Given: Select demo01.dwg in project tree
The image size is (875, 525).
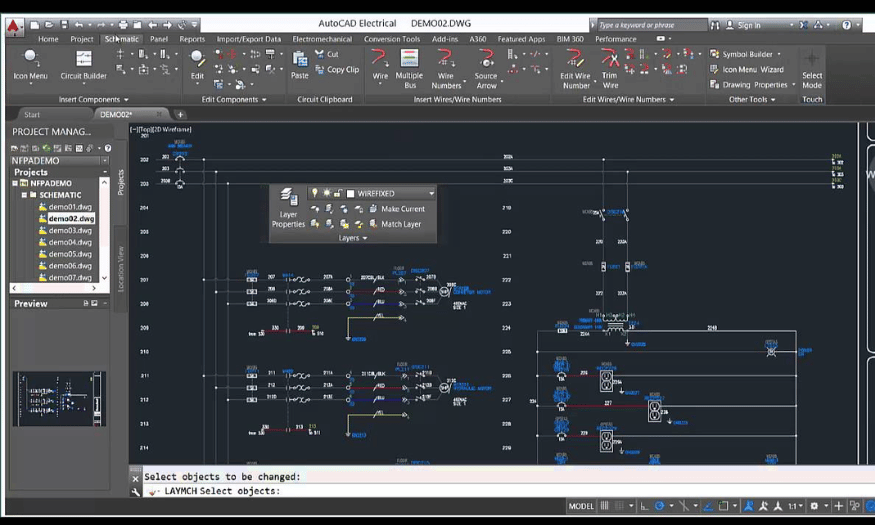Looking at the screenshot, I should click(x=65, y=207).
